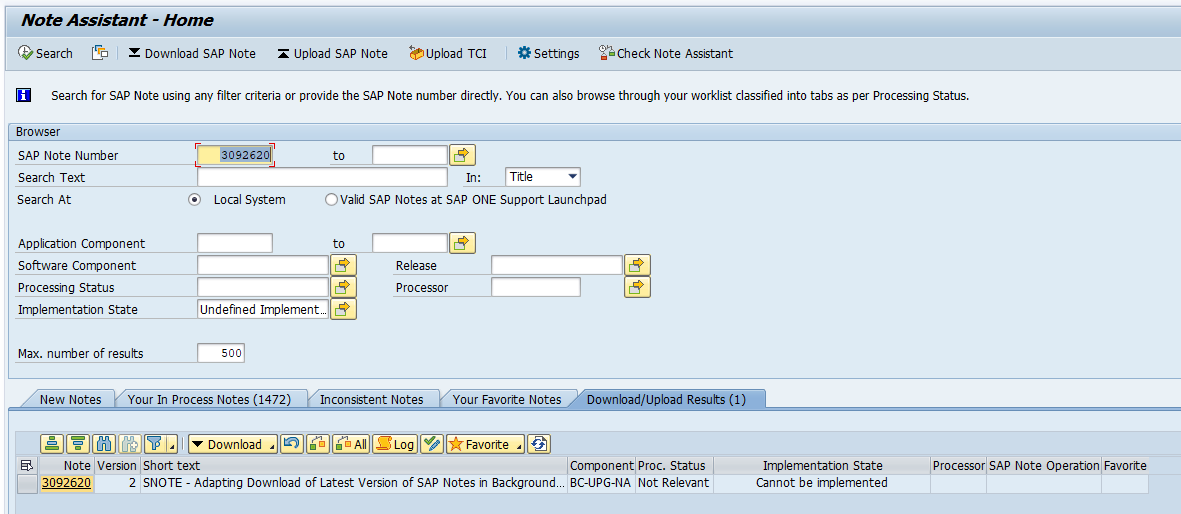Open Note Assistant Settings
Image resolution: width=1181 pixels, height=514 pixels.
(548, 53)
